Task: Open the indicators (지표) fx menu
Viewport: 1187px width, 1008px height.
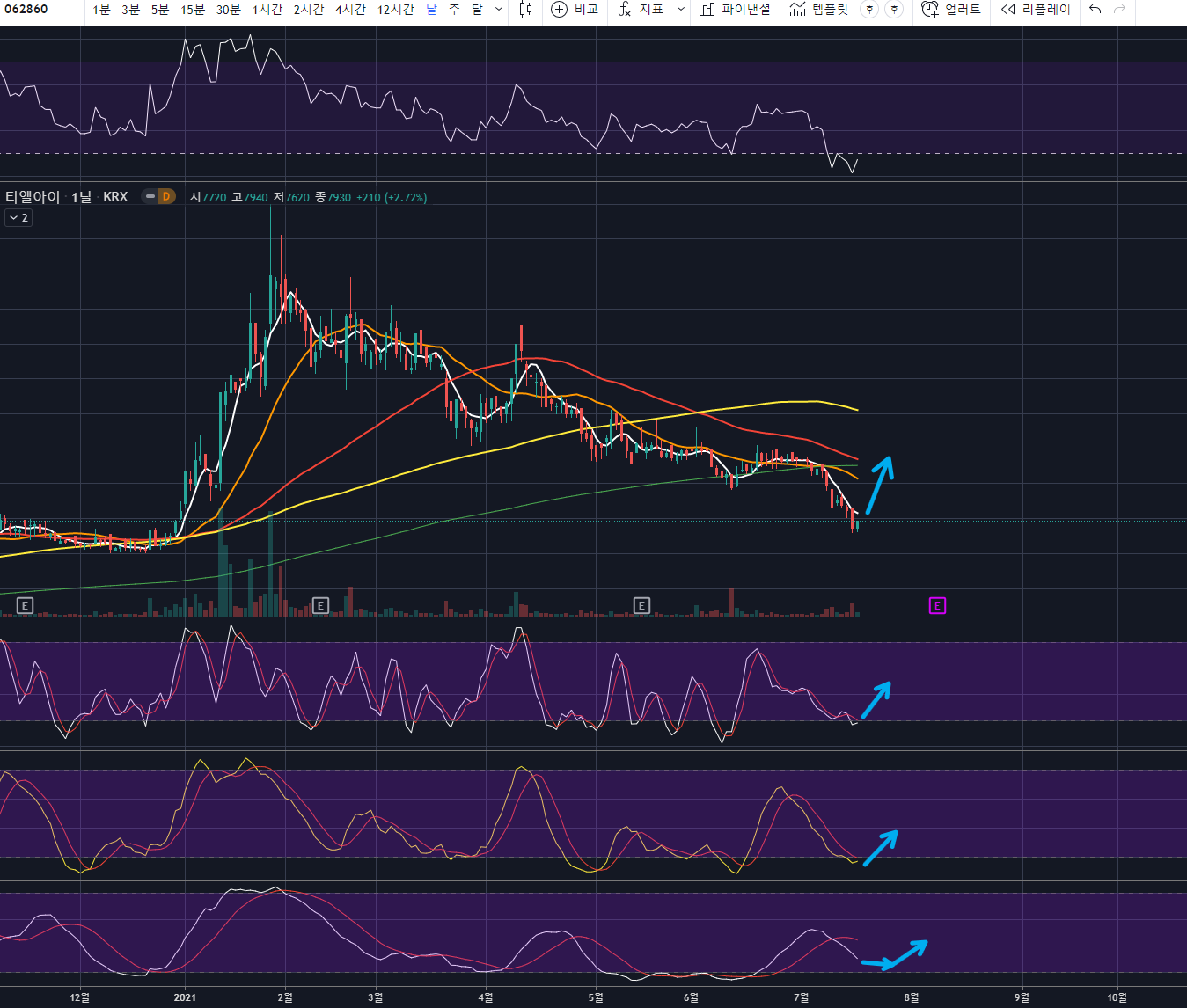Action: pyautogui.click(x=639, y=10)
